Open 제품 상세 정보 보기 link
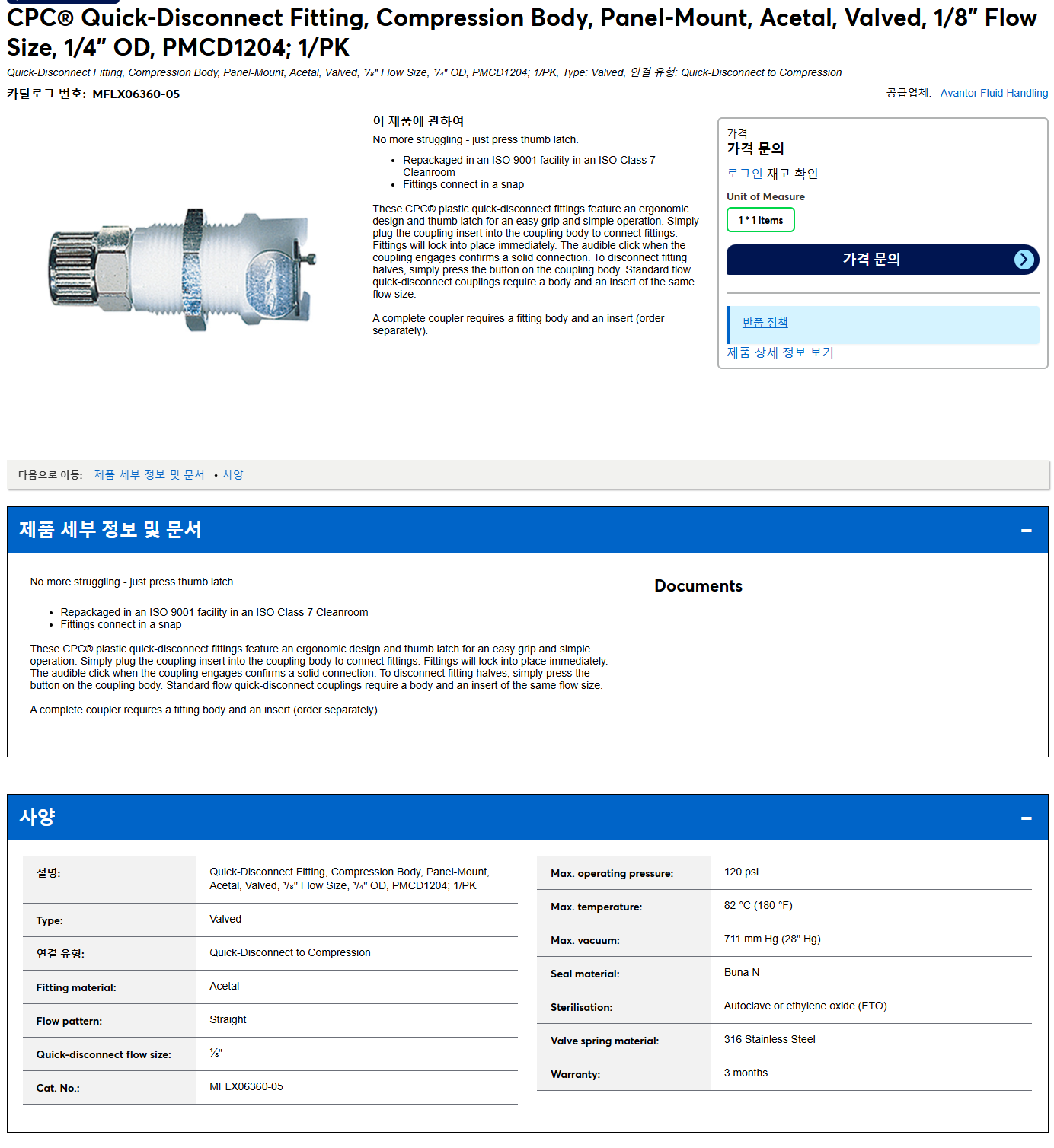This screenshot has height=1148, width=1054. (x=781, y=352)
